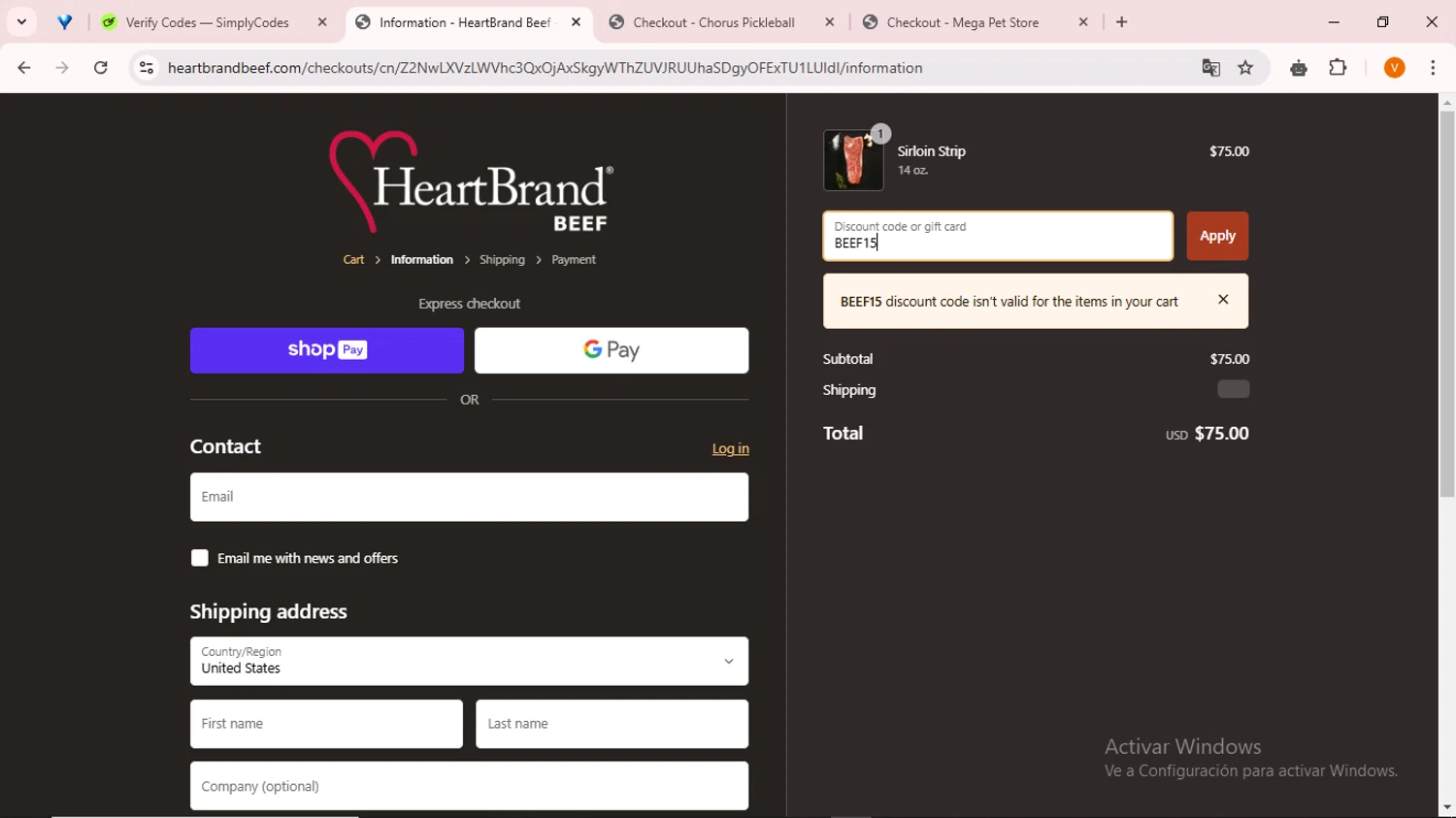Open the tab search dropdown arrow

point(21,21)
